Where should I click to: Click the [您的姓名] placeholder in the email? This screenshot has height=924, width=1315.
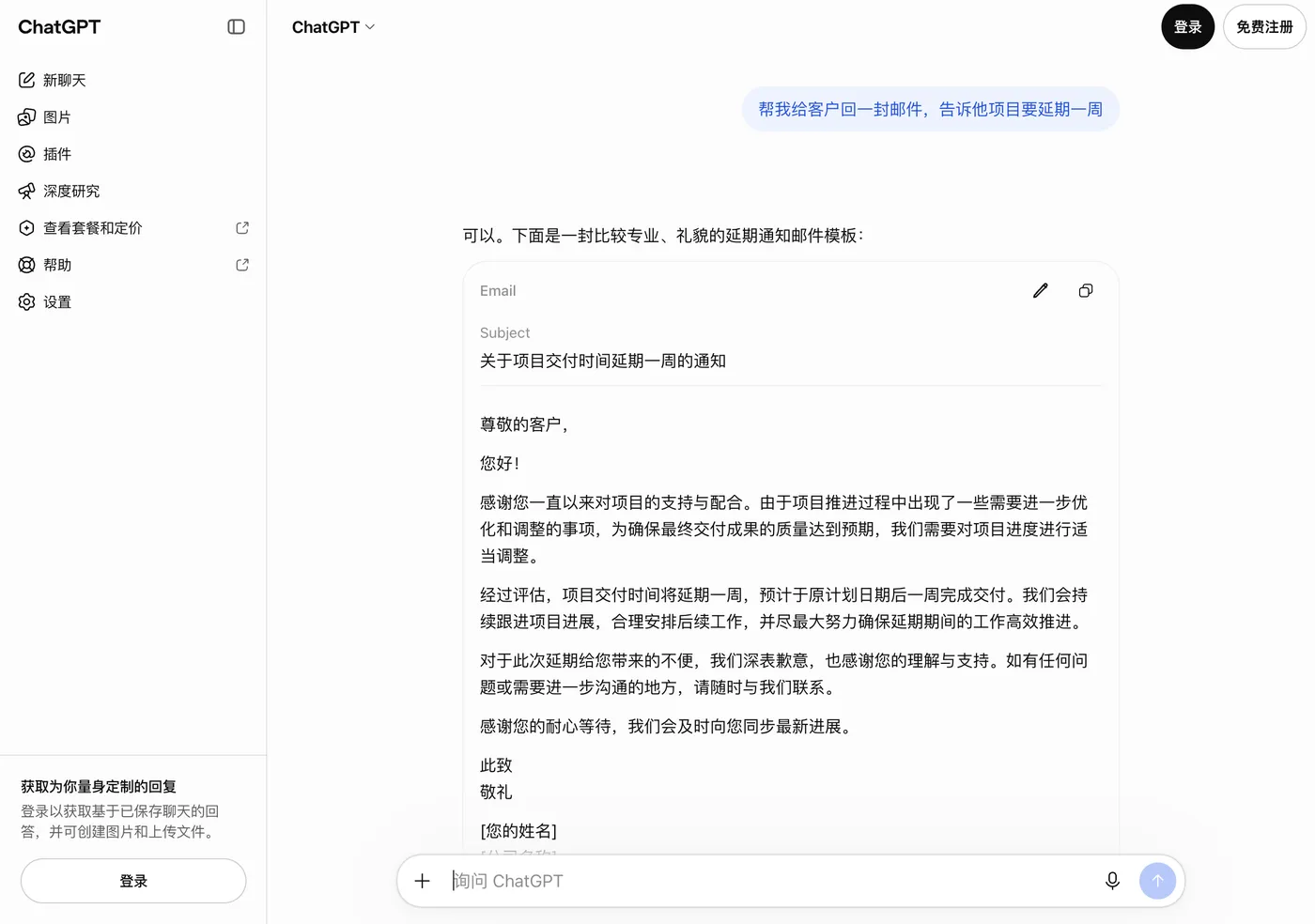(x=518, y=832)
